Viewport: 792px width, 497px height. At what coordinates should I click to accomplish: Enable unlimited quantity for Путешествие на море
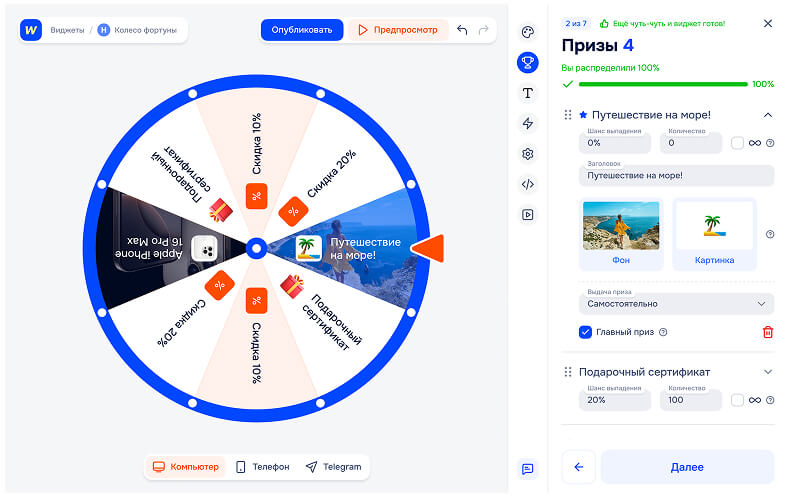coord(737,143)
